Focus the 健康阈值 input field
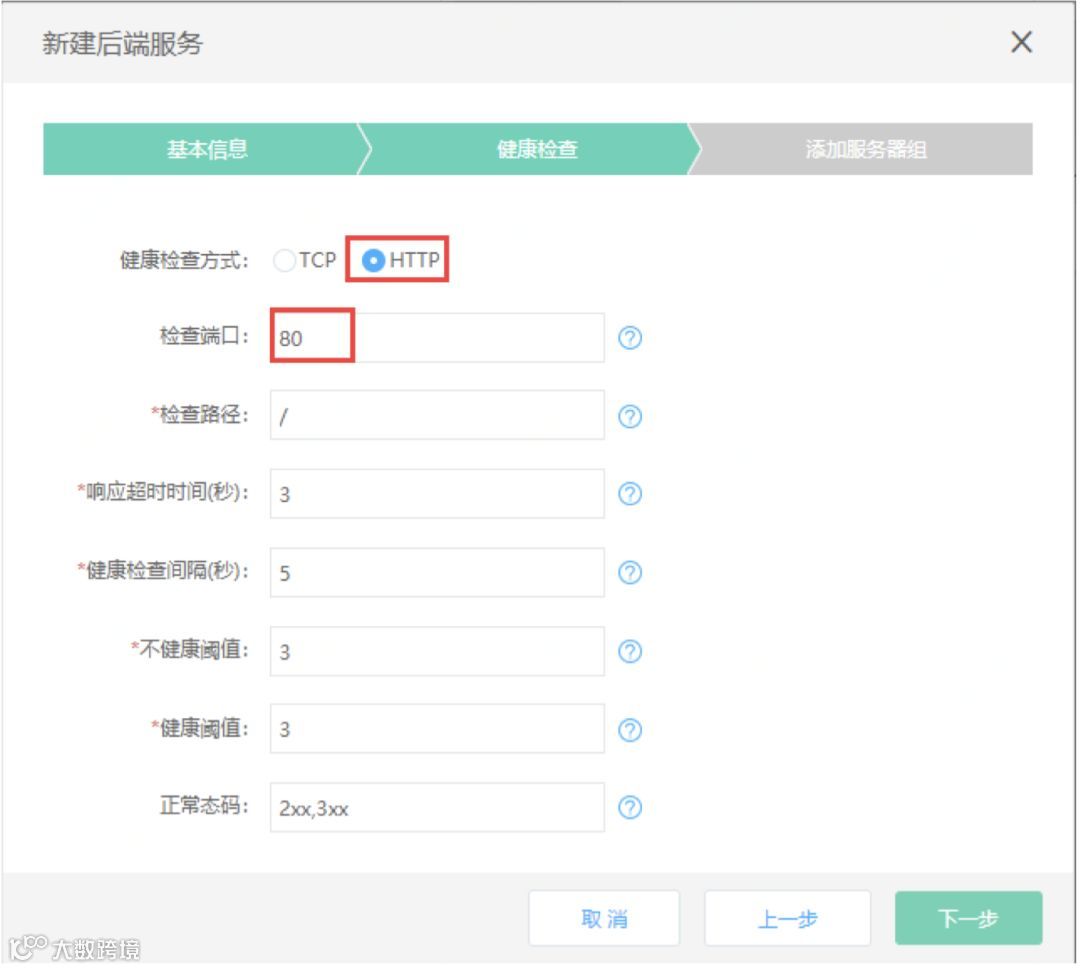The image size is (1080, 969). [x=437, y=729]
